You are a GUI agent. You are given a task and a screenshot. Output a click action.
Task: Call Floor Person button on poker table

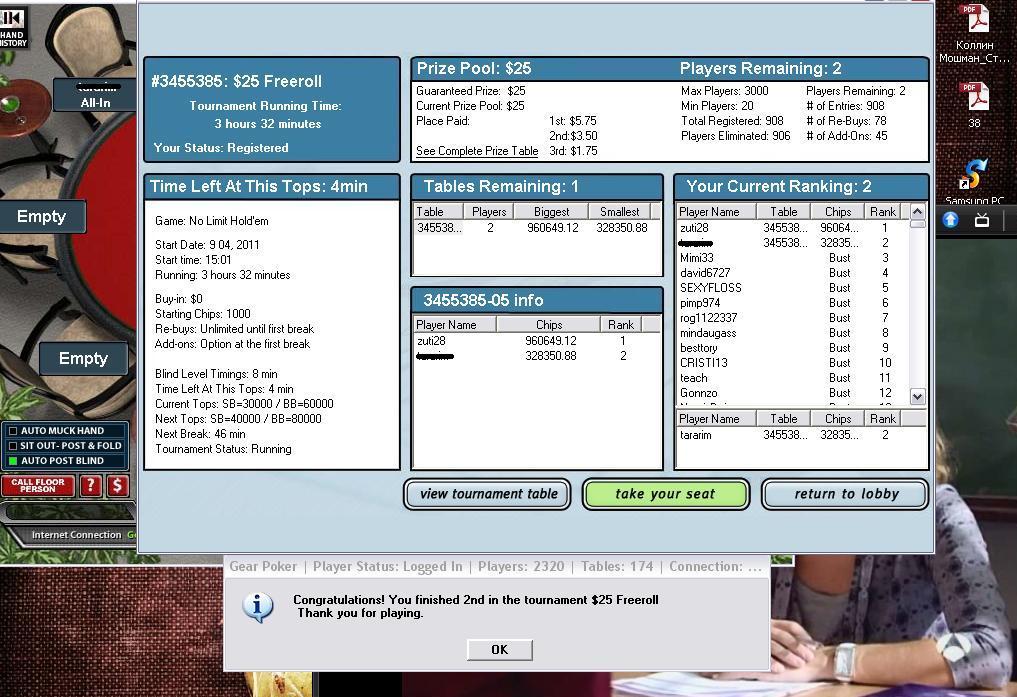pyautogui.click(x=38, y=485)
